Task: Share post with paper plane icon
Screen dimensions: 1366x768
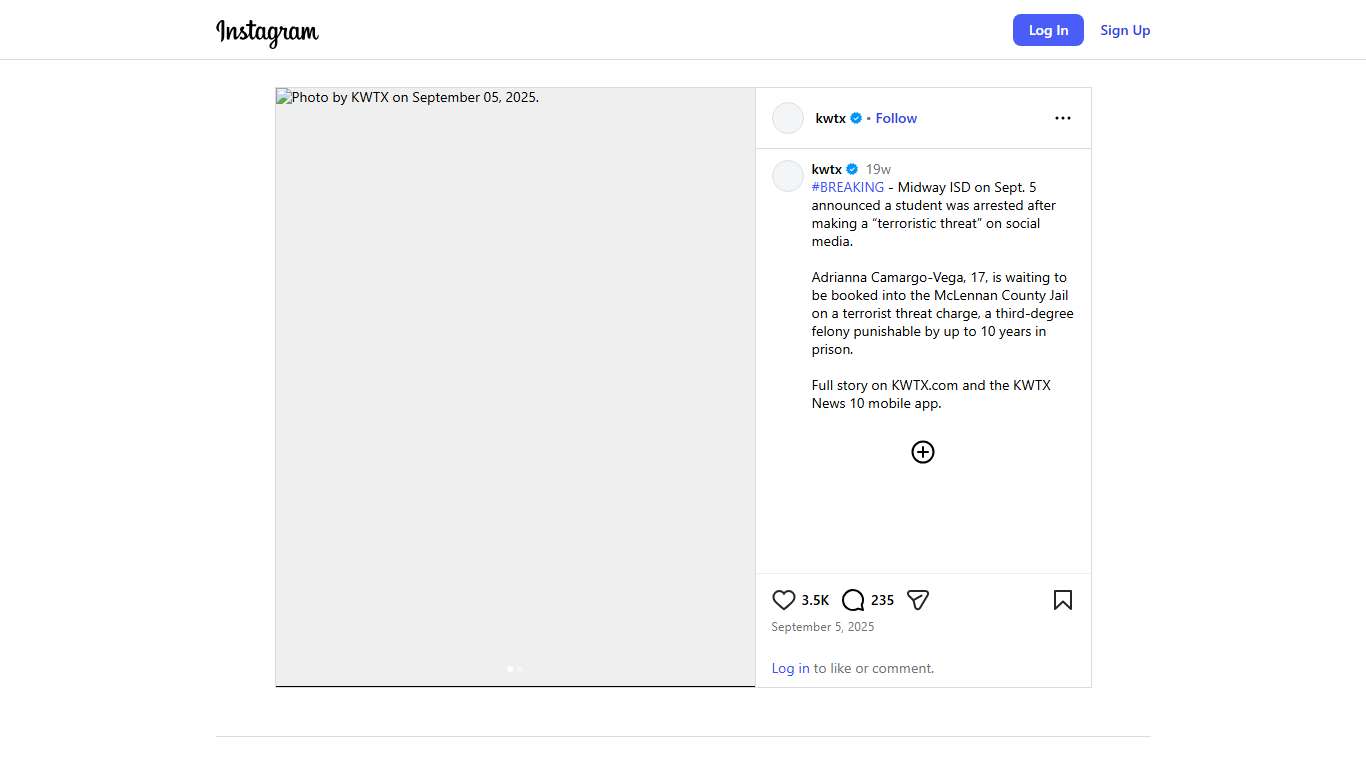Action: [x=918, y=600]
